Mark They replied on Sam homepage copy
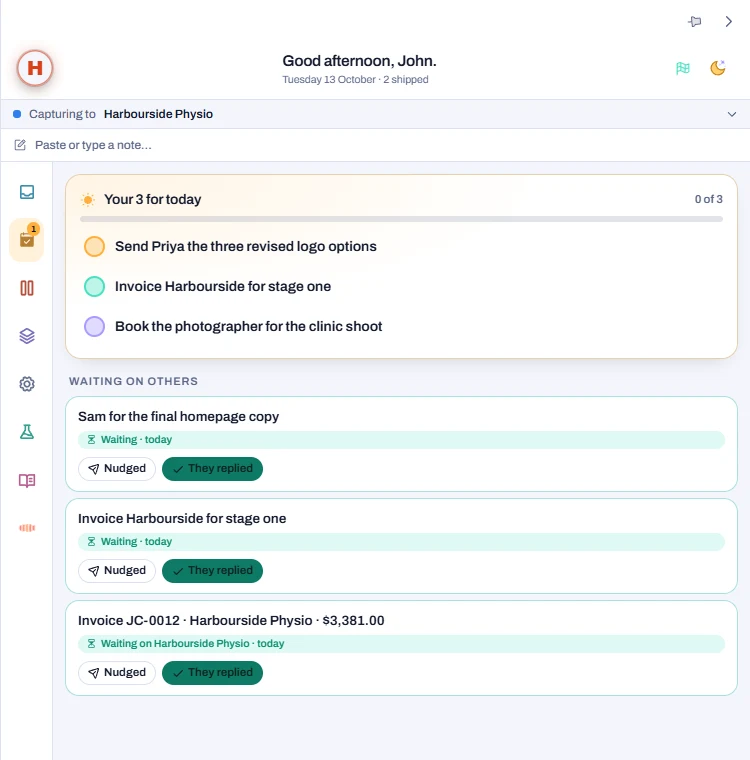The height and width of the screenshot is (760, 750). tap(212, 469)
